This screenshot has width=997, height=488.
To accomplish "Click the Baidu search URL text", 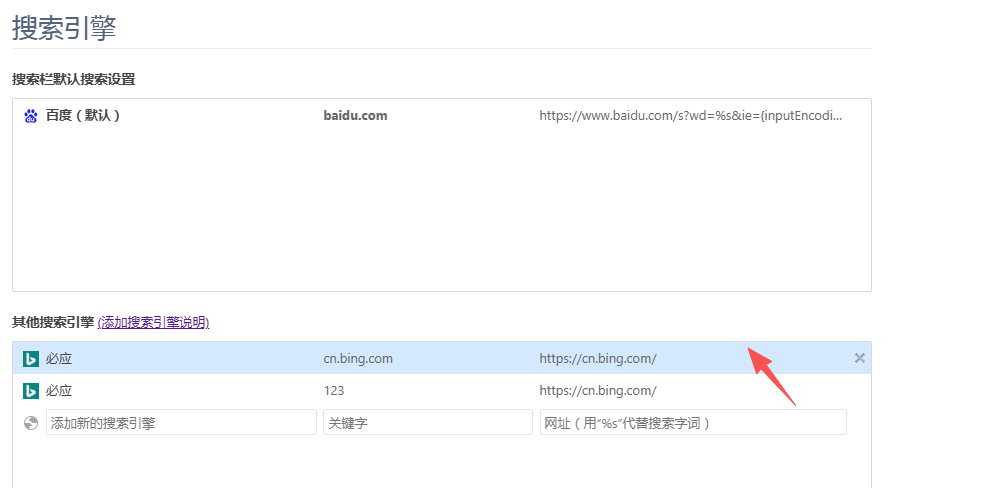I will click(691, 116).
